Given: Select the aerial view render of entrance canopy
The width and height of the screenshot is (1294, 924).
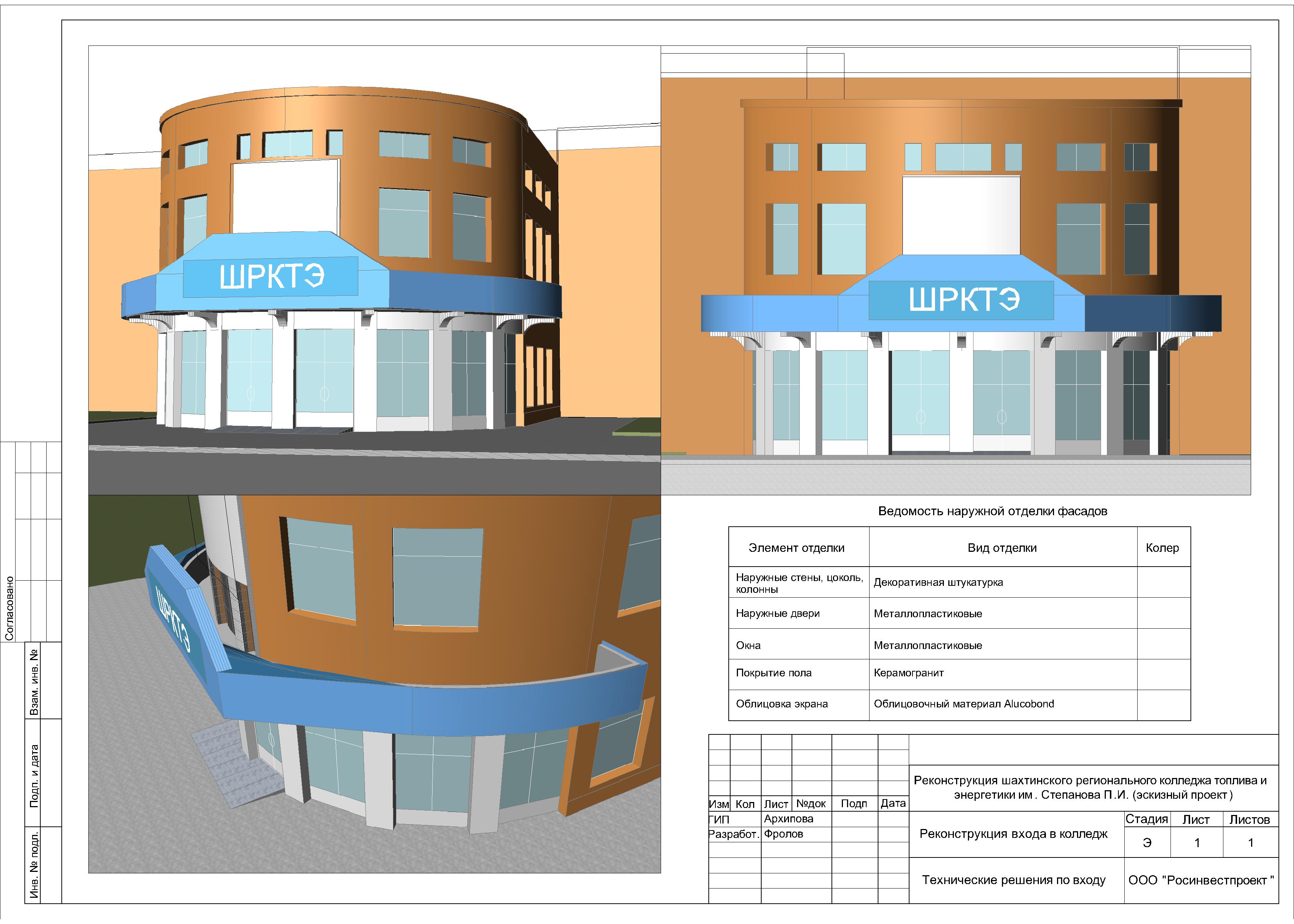Looking at the screenshot, I should (375, 683).
